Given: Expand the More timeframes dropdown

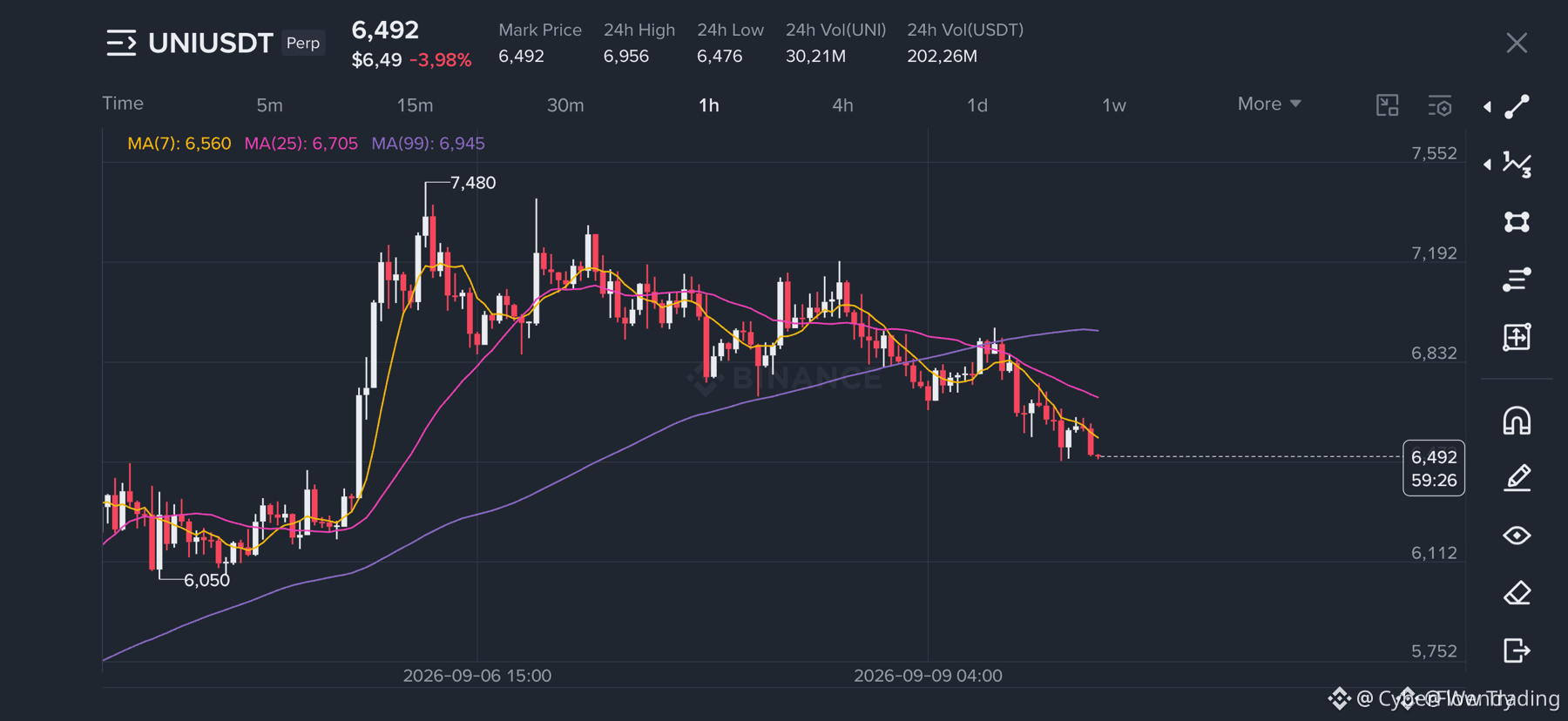Looking at the screenshot, I should (x=1269, y=104).
